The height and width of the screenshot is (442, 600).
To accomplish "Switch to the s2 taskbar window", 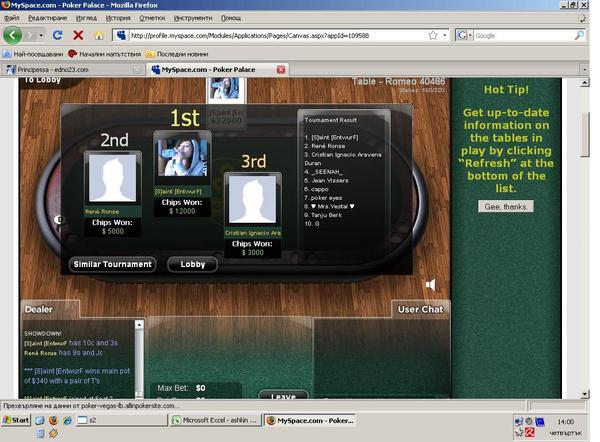I will click(x=122, y=420).
